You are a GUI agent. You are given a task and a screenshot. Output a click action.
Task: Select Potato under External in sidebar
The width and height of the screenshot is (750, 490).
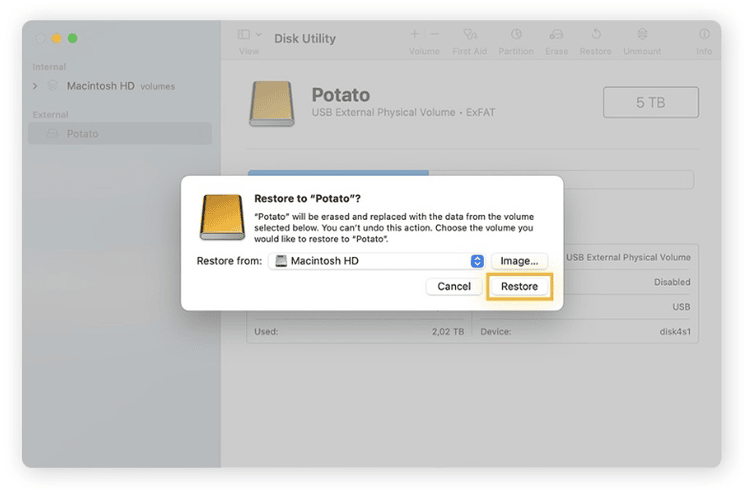coord(120,134)
